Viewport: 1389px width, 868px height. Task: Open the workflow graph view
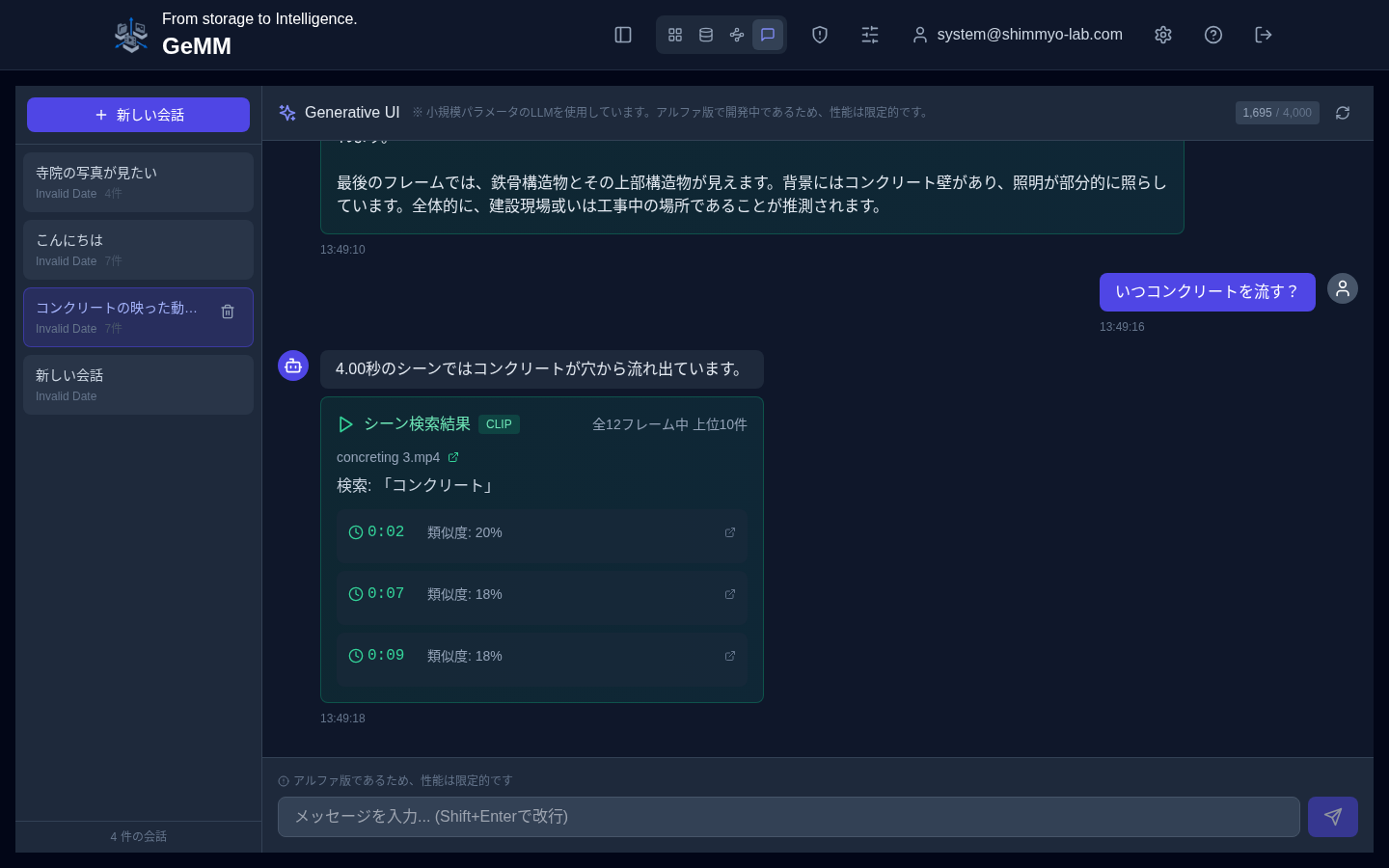click(737, 35)
